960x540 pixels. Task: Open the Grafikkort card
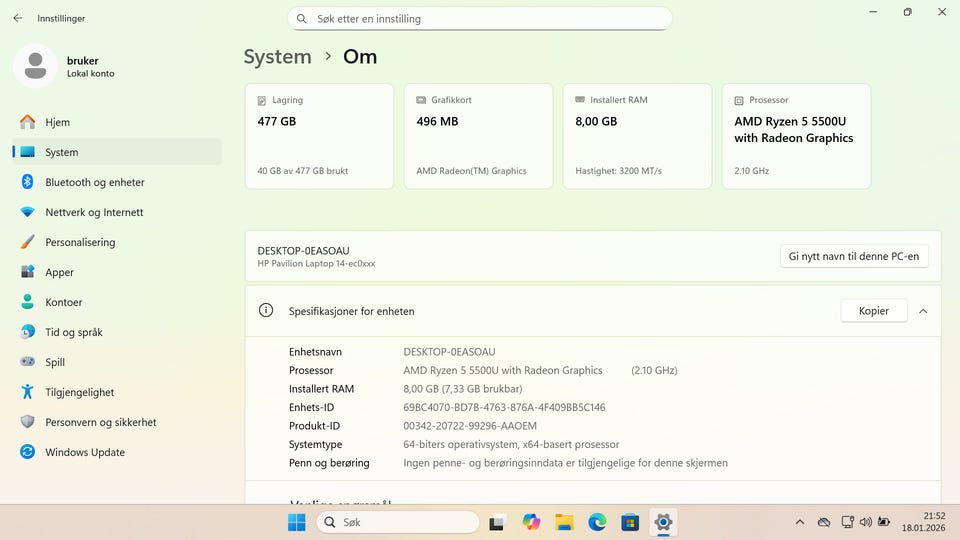pyautogui.click(x=478, y=136)
